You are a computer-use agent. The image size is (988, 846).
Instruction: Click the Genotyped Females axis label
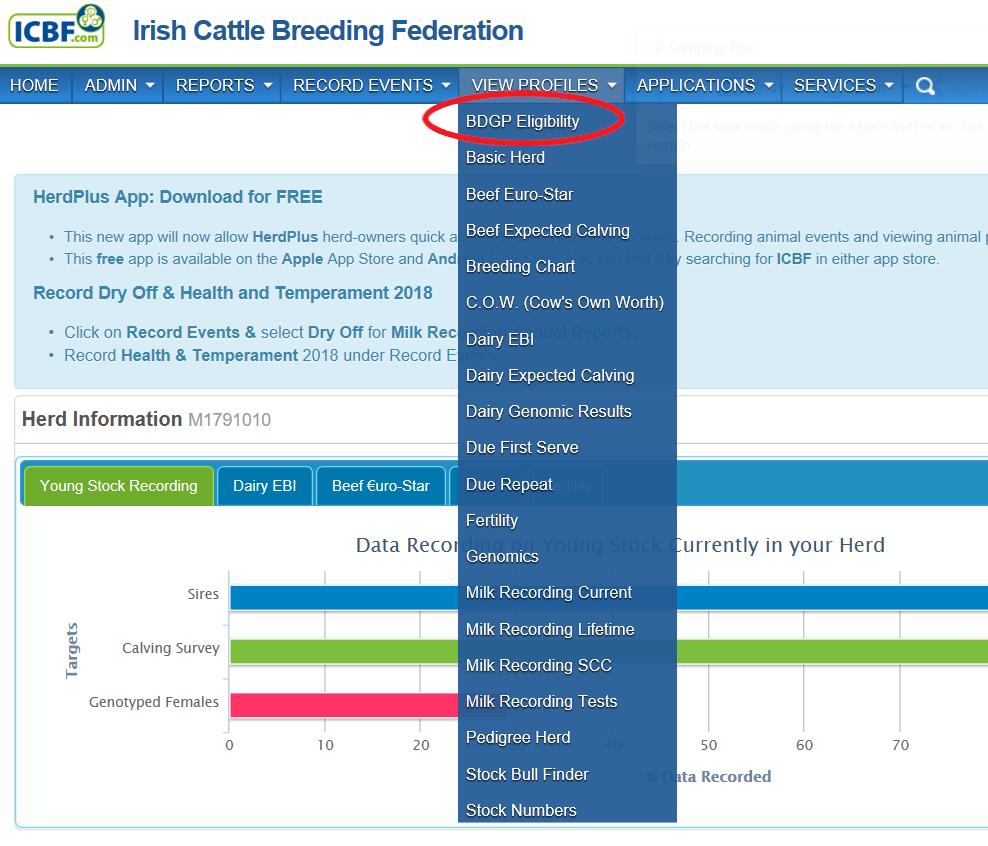coord(154,702)
